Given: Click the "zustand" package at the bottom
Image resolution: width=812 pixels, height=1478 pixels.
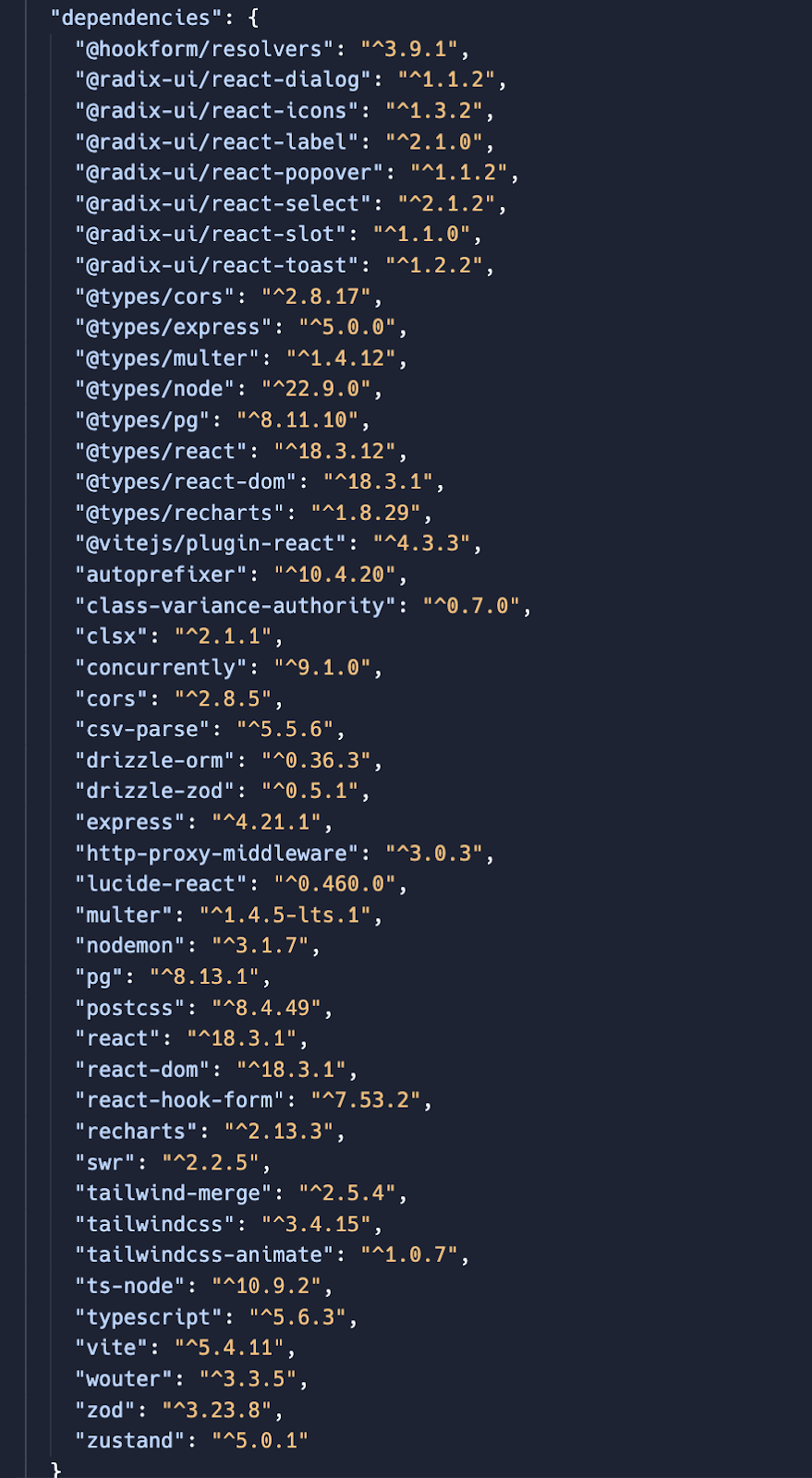Looking at the screenshot, I should [130, 1440].
